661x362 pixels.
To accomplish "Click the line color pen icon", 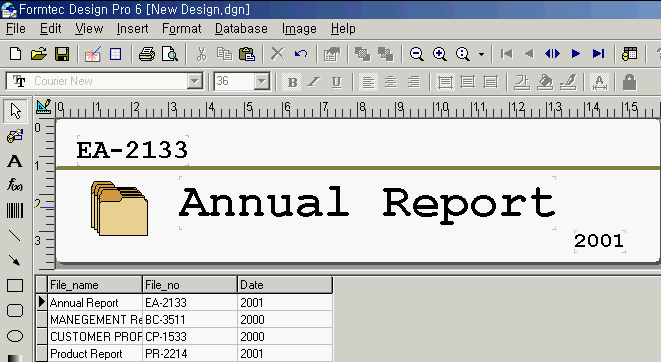I will tap(568, 82).
